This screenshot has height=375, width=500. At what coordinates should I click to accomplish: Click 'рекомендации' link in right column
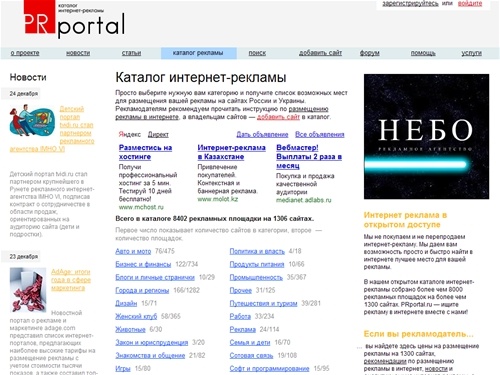click(385, 361)
